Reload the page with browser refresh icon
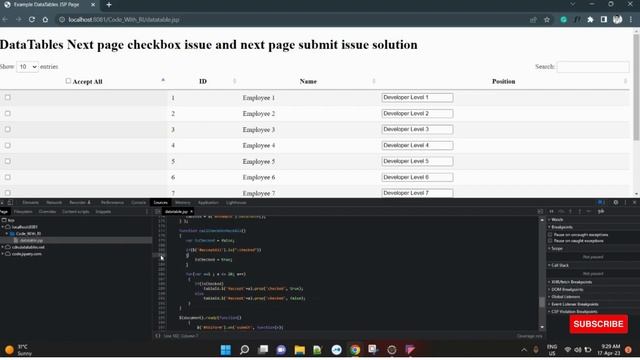 tap(32, 19)
